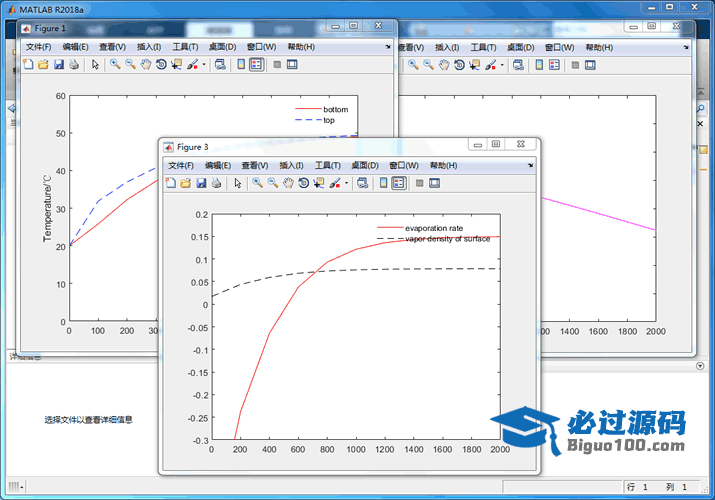This screenshot has width=715, height=500.
Task: Open 文件(F) menu in Figure 1
Action: point(38,47)
